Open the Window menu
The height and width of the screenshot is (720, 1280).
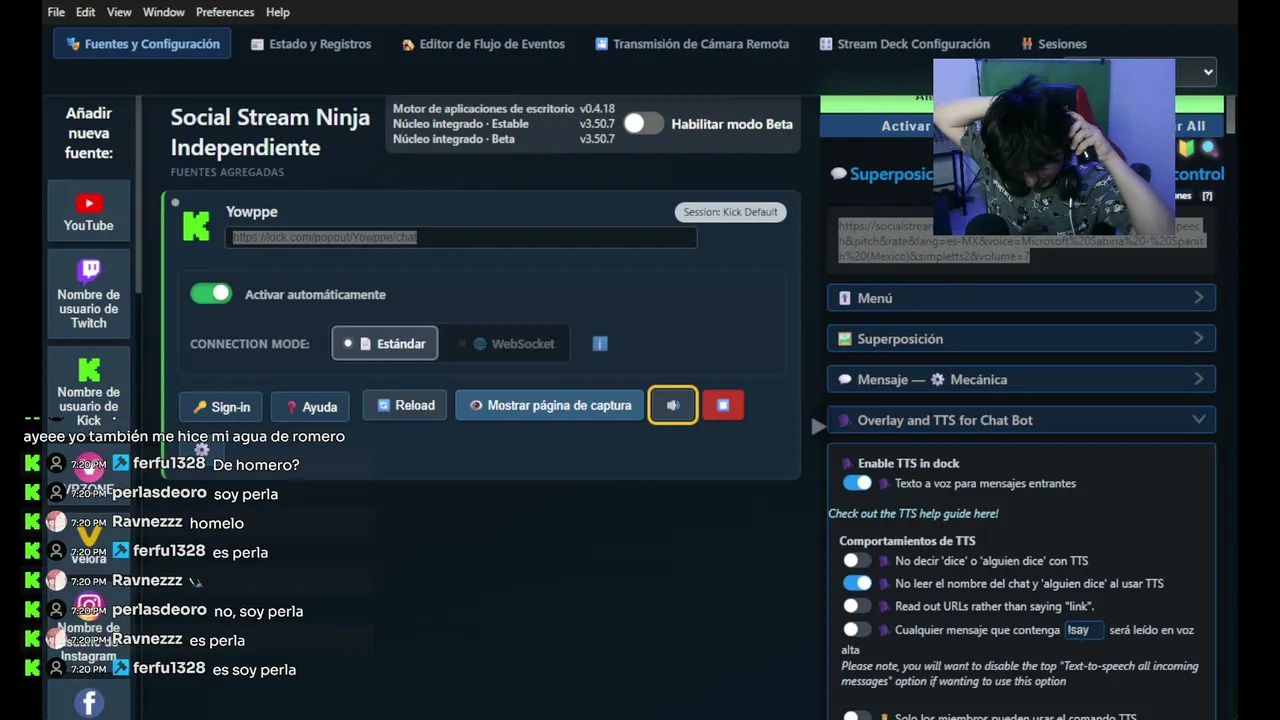coord(164,12)
